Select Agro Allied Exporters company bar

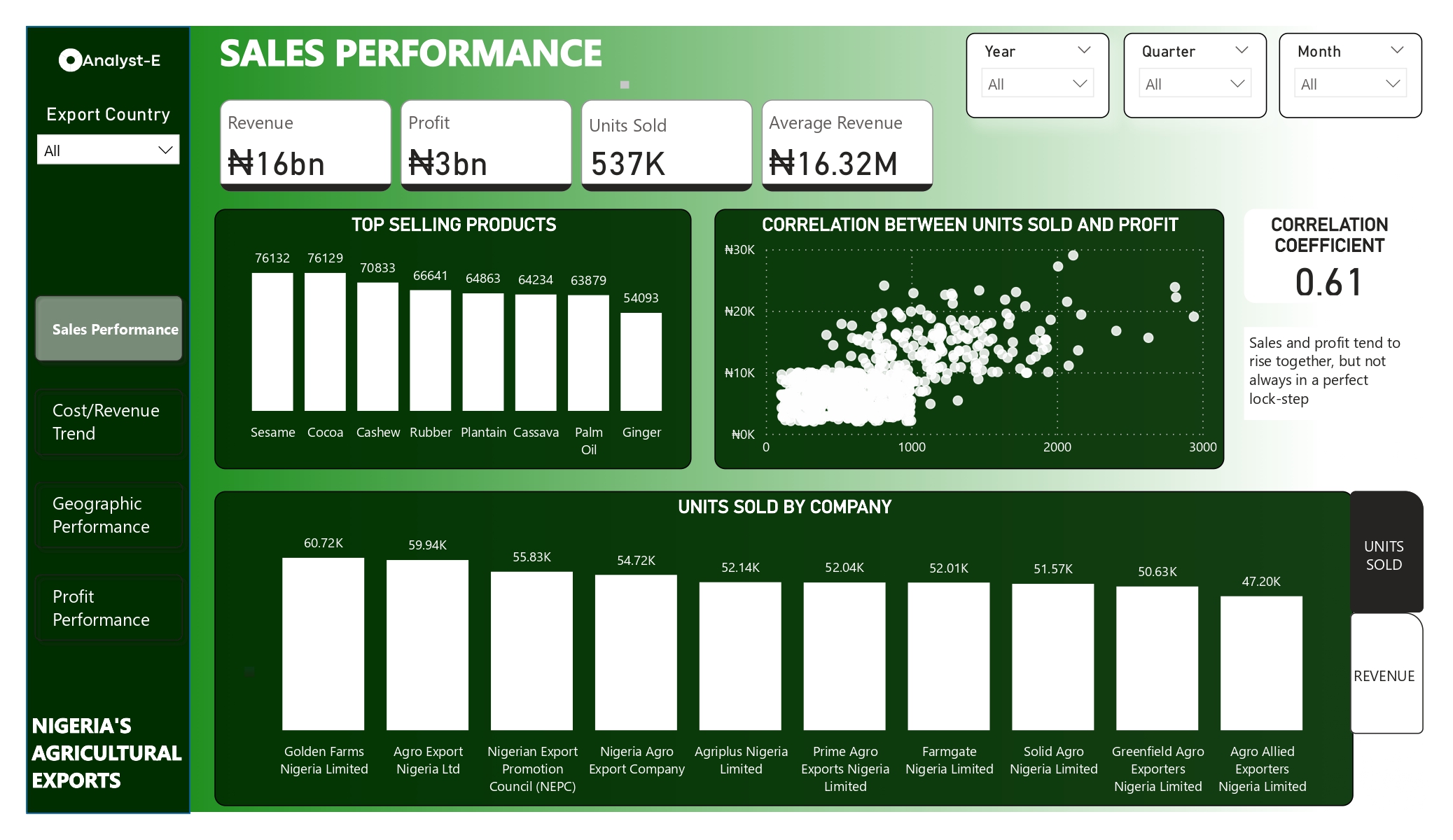(x=1261, y=663)
